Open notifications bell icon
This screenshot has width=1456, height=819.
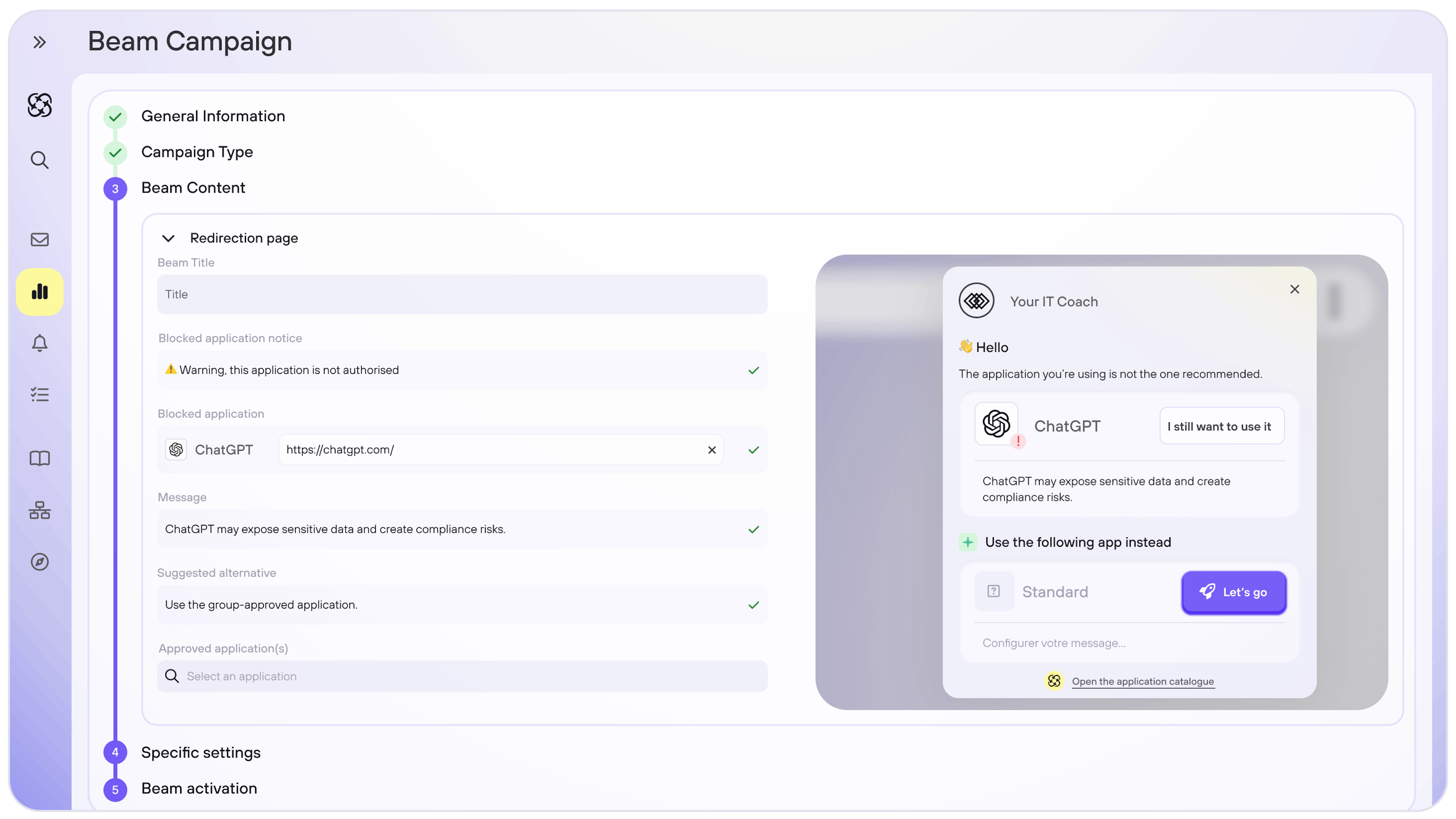[x=39, y=343]
